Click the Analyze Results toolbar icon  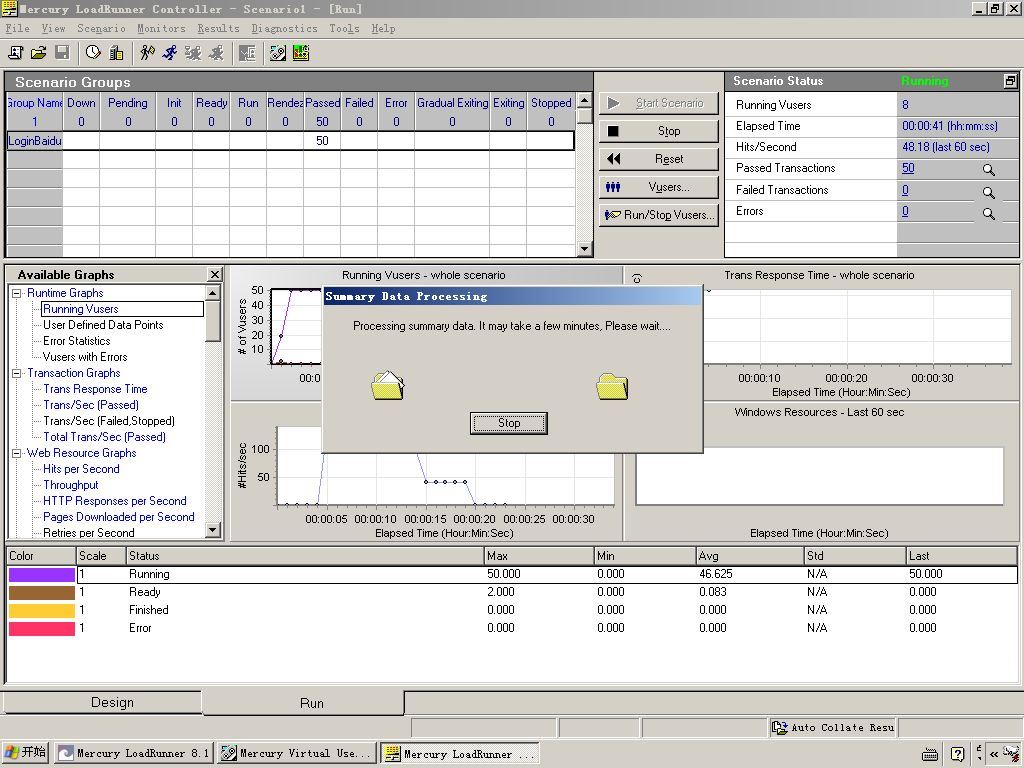click(278, 53)
